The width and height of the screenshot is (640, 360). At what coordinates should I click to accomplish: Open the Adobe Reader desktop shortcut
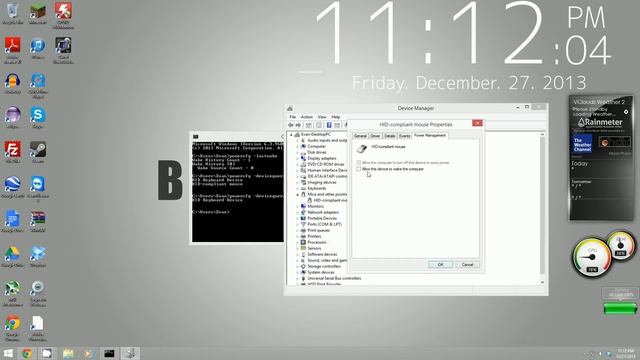[13, 49]
